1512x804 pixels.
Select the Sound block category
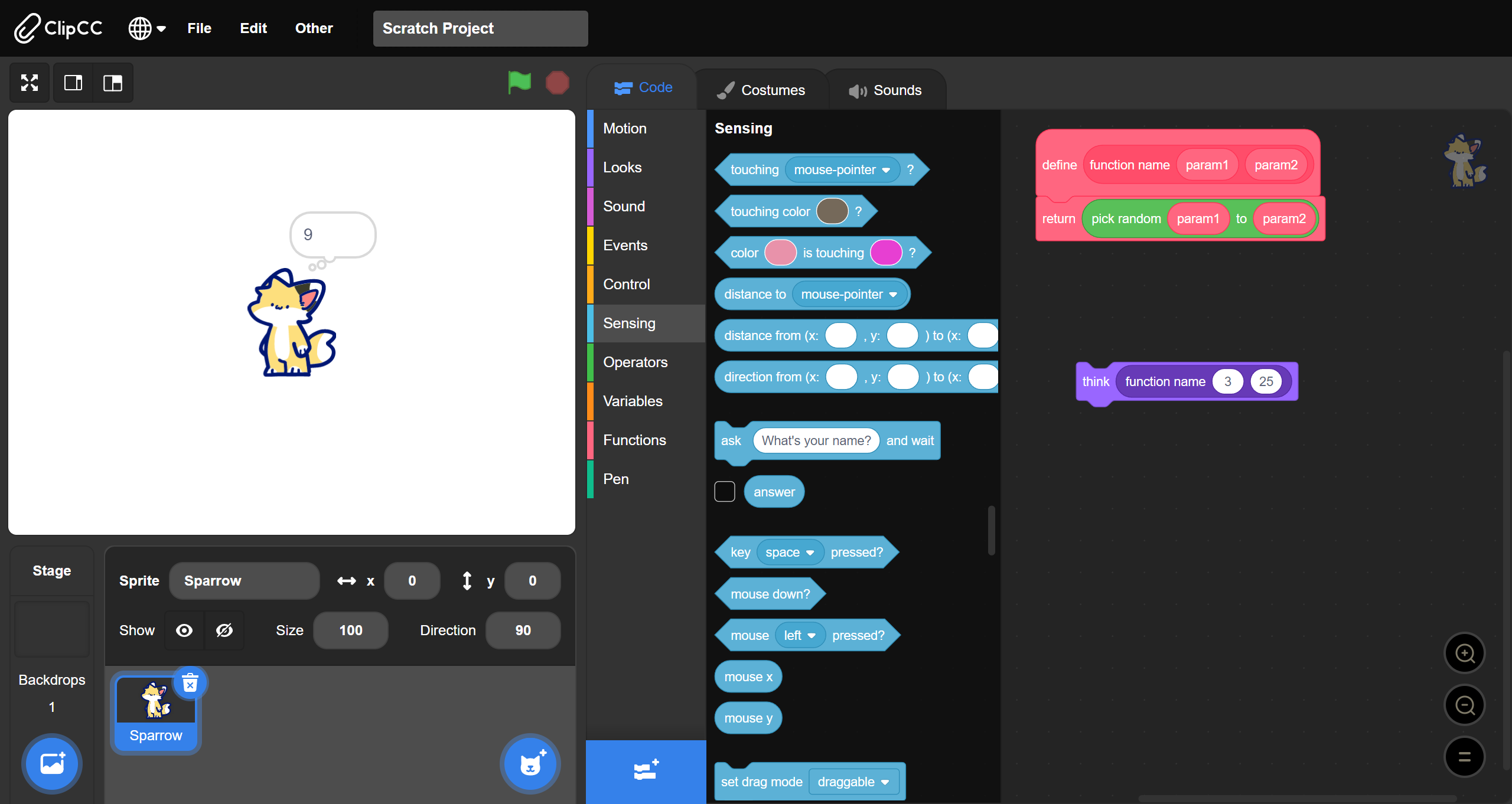(x=647, y=206)
